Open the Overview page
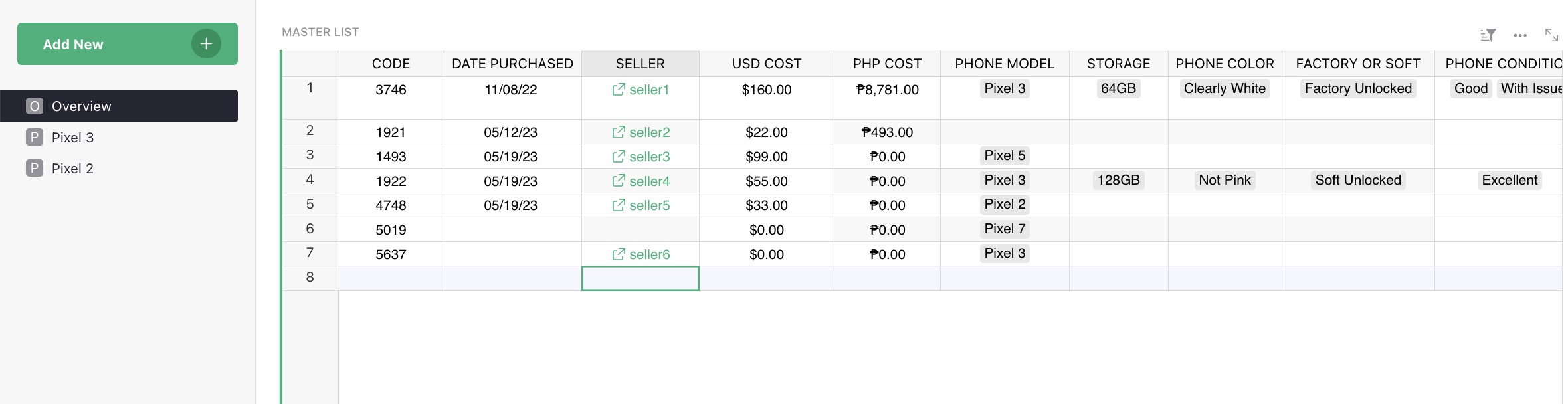 pyautogui.click(x=119, y=106)
